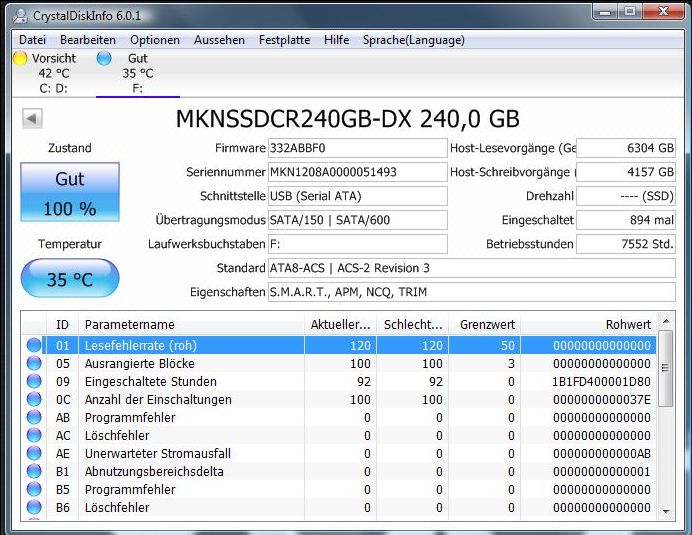This screenshot has width=692, height=535.
Task: Click the blue Gut status icon for F:
Action: (104, 58)
